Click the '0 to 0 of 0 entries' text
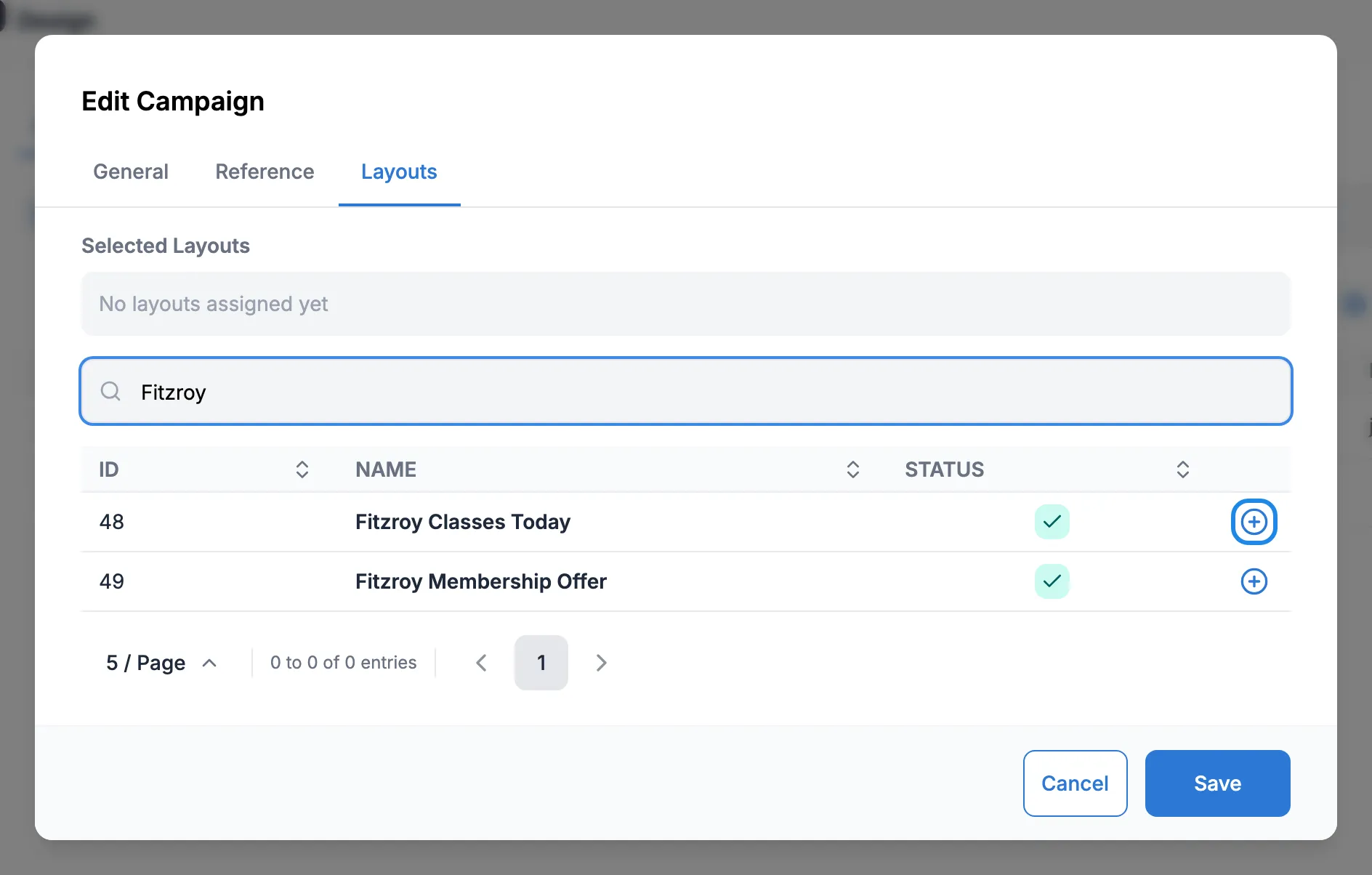Screen dimensions: 1372x875 [344, 663]
